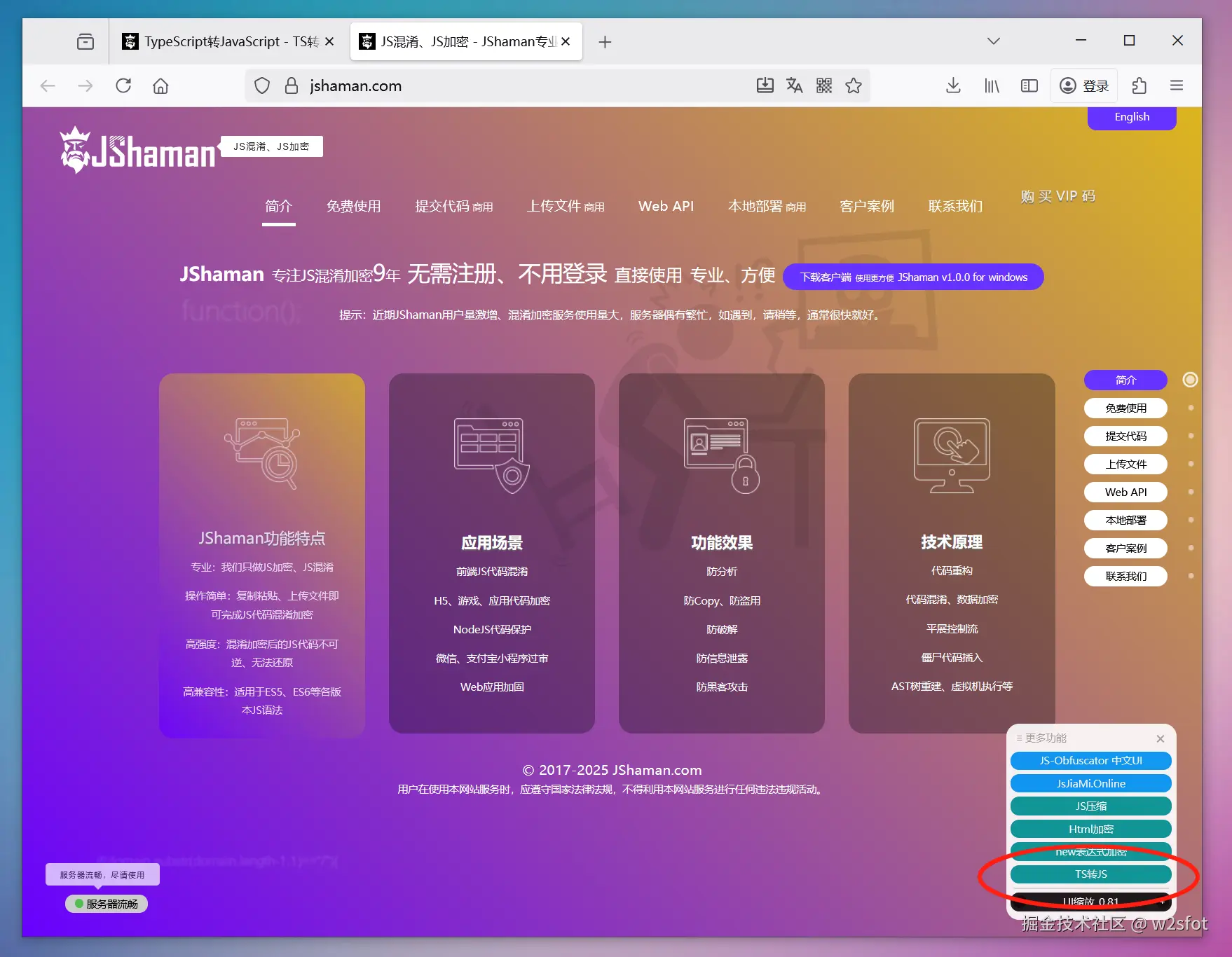The width and height of the screenshot is (1232, 957).
Task: Open 联系我们 in top navigation
Action: point(955,207)
